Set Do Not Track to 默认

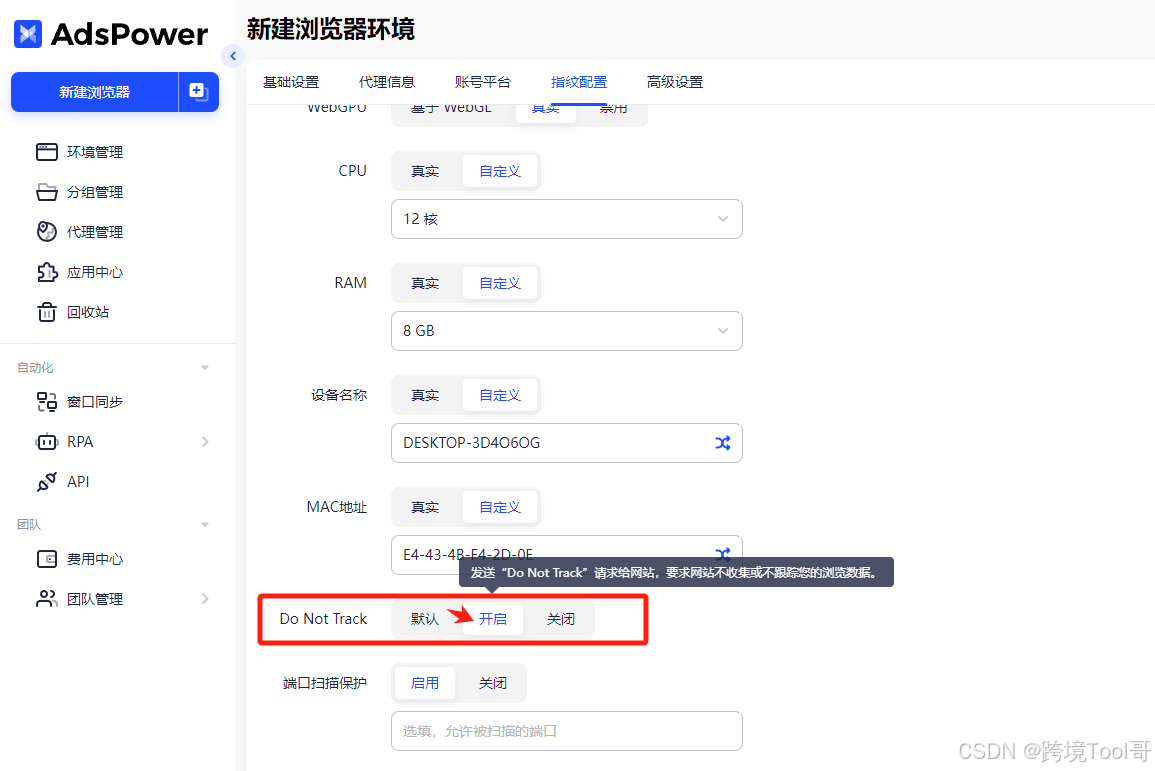(x=425, y=619)
